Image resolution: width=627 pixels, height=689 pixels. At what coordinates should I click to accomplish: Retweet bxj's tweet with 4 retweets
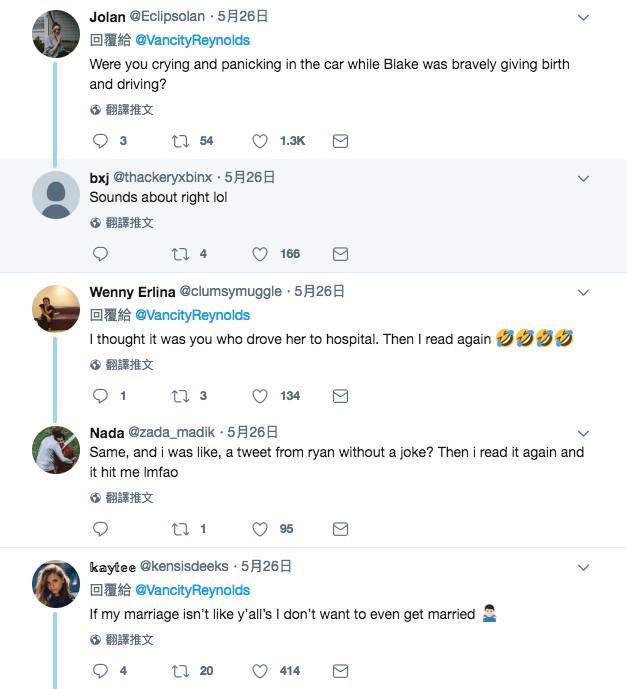(x=180, y=254)
